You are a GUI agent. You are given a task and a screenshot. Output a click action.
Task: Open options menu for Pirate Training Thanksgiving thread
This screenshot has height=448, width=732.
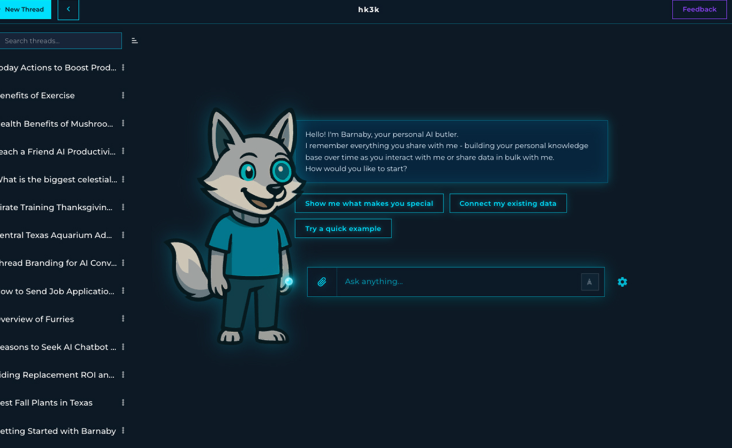[x=123, y=207]
